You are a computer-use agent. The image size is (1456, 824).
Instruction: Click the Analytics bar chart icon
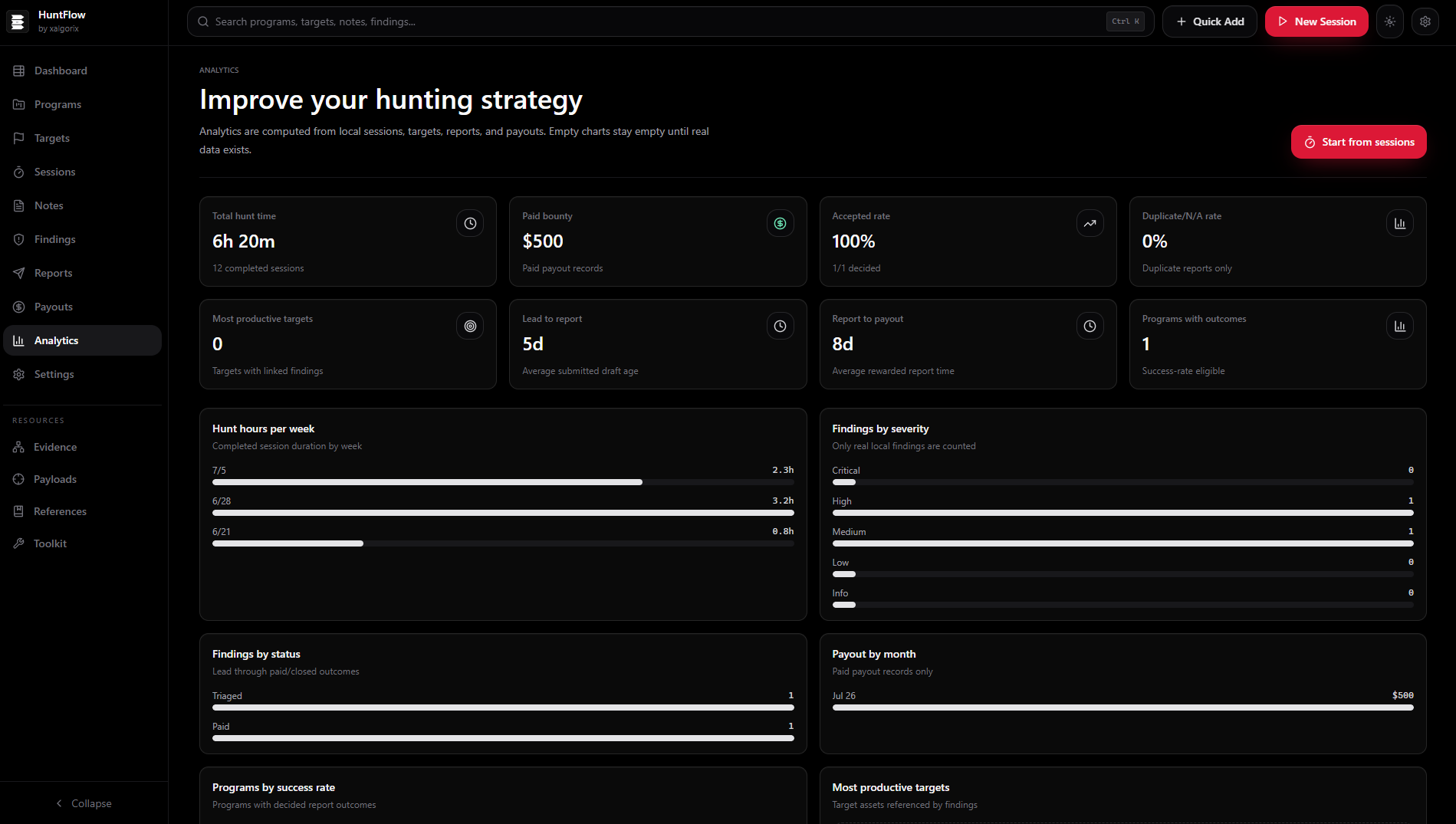coord(19,340)
